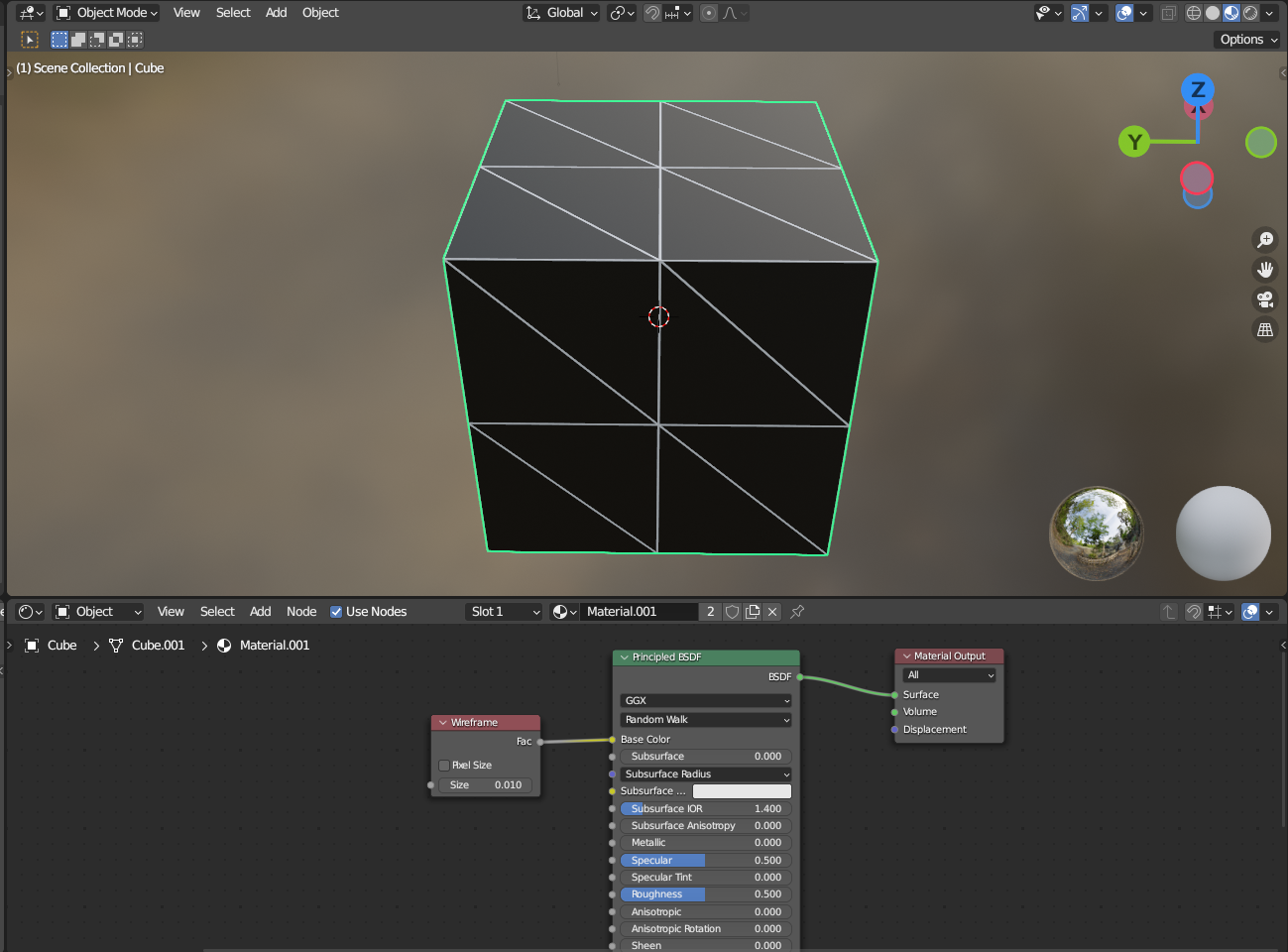Click the pan view hand icon
Image resolution: width=1288 pixels, height=952 pixels.
pos(1265,270)
